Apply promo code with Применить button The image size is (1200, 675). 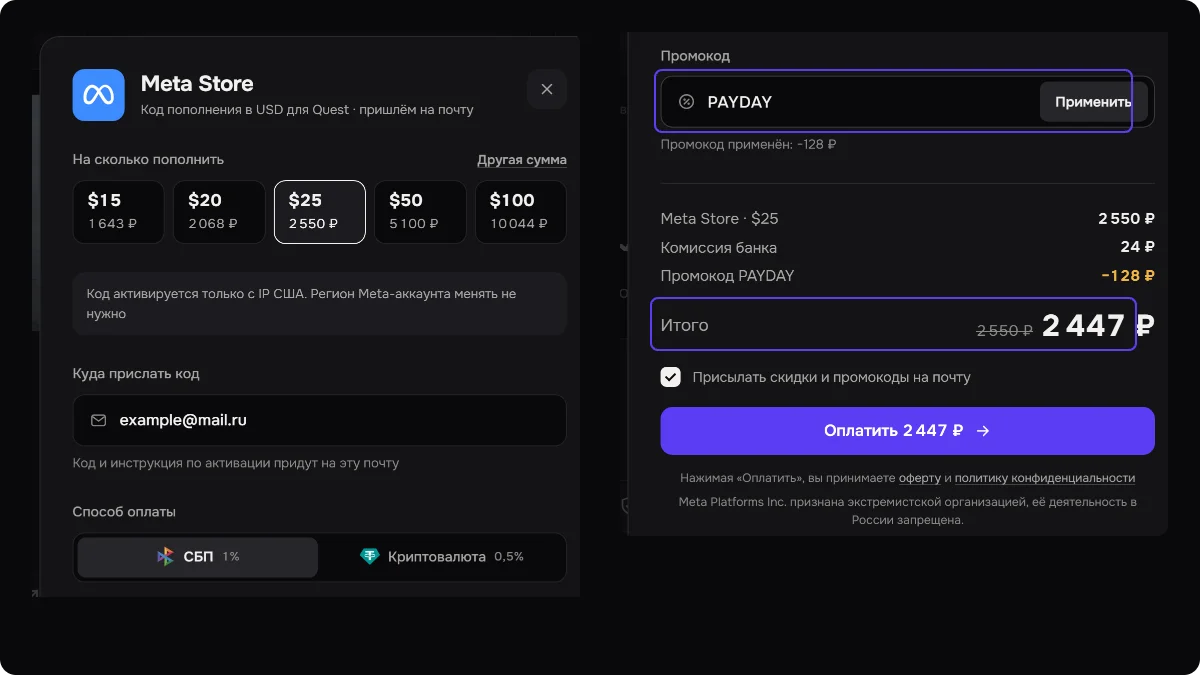coord(1093,102)
